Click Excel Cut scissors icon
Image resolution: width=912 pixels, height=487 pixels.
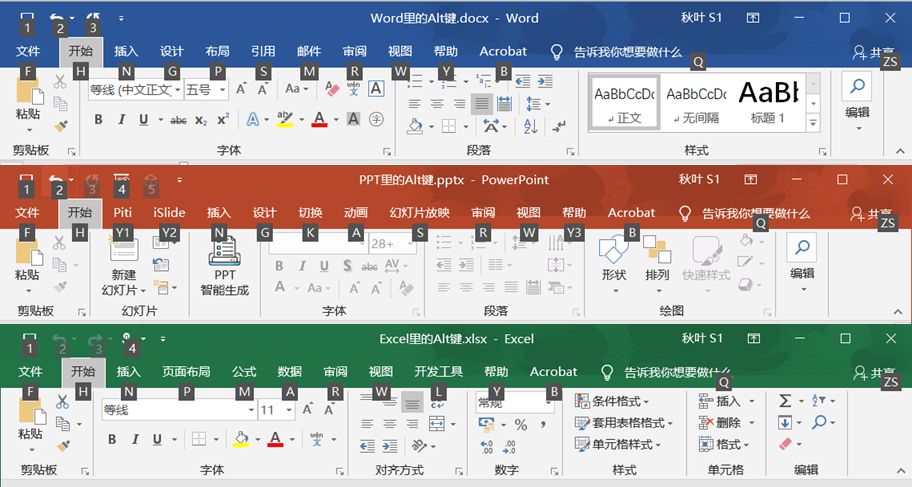tap(62, 401)
